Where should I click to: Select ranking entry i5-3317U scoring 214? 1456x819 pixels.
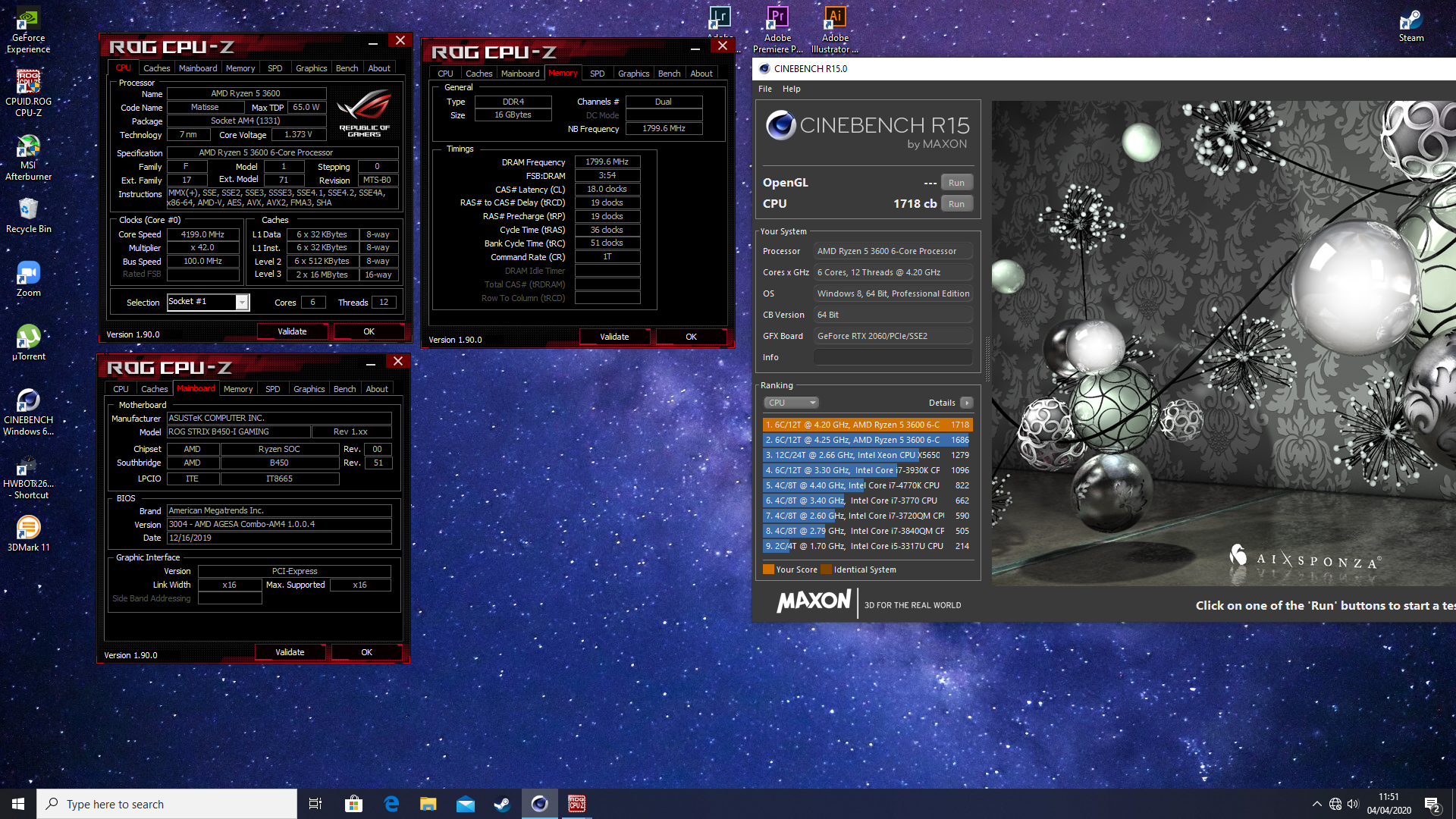tap(868, 546)
